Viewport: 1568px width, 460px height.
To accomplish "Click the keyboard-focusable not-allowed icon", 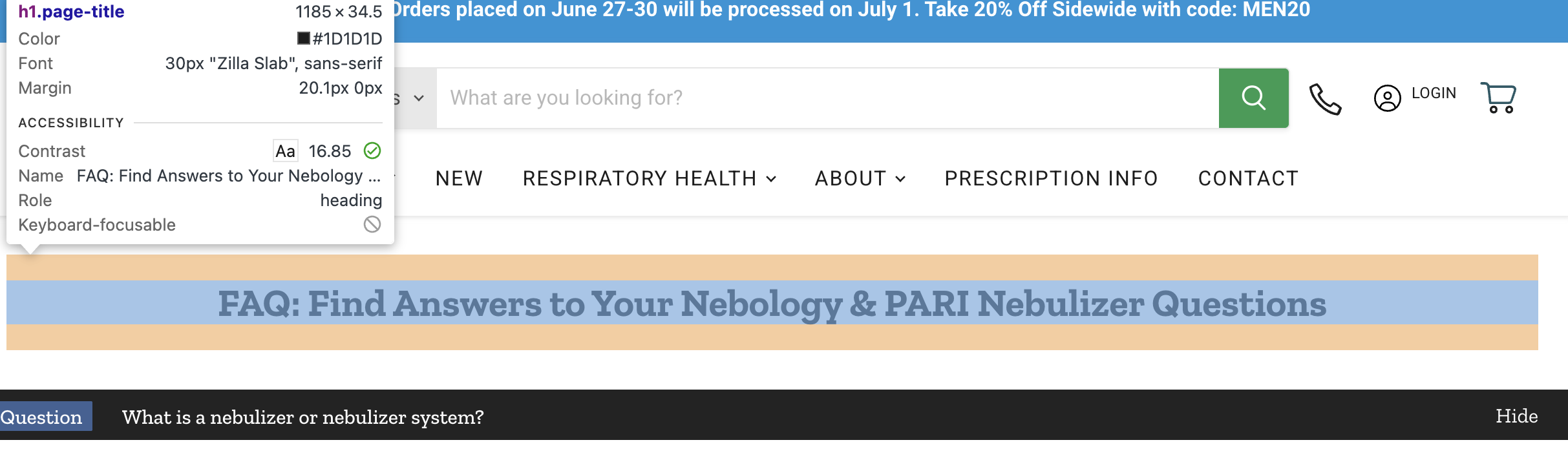I will point(372,224).
